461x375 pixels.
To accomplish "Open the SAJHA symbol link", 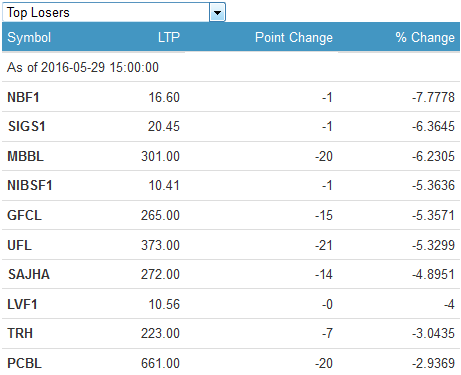I will coord(29,274).
